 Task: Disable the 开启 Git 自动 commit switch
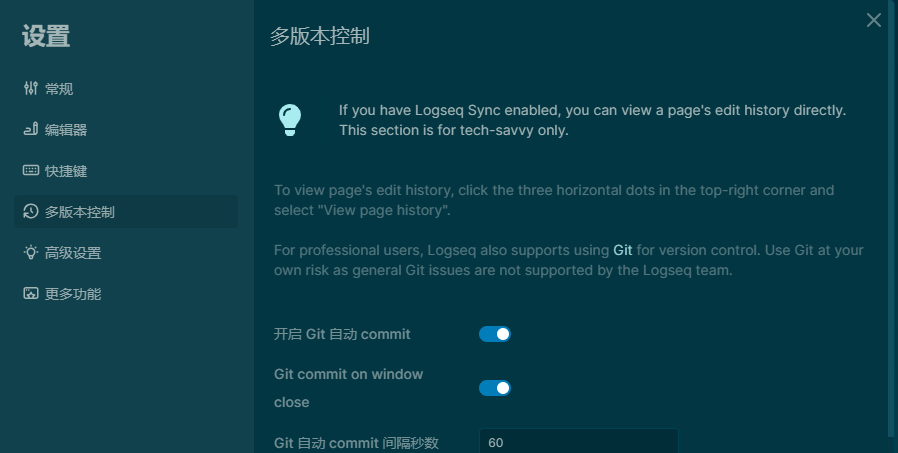point(495,334)
